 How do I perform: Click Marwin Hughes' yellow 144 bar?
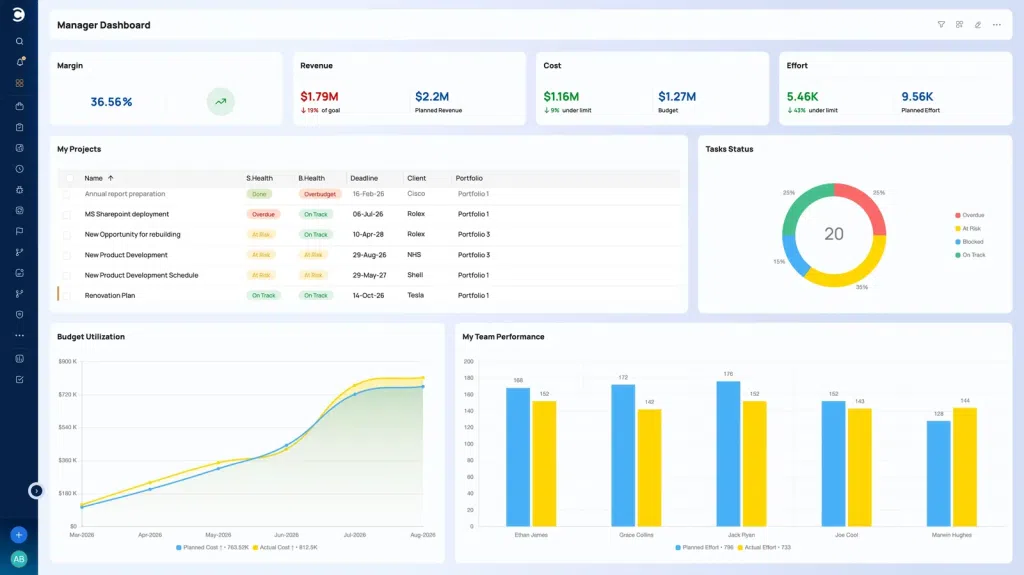(965, 467)
